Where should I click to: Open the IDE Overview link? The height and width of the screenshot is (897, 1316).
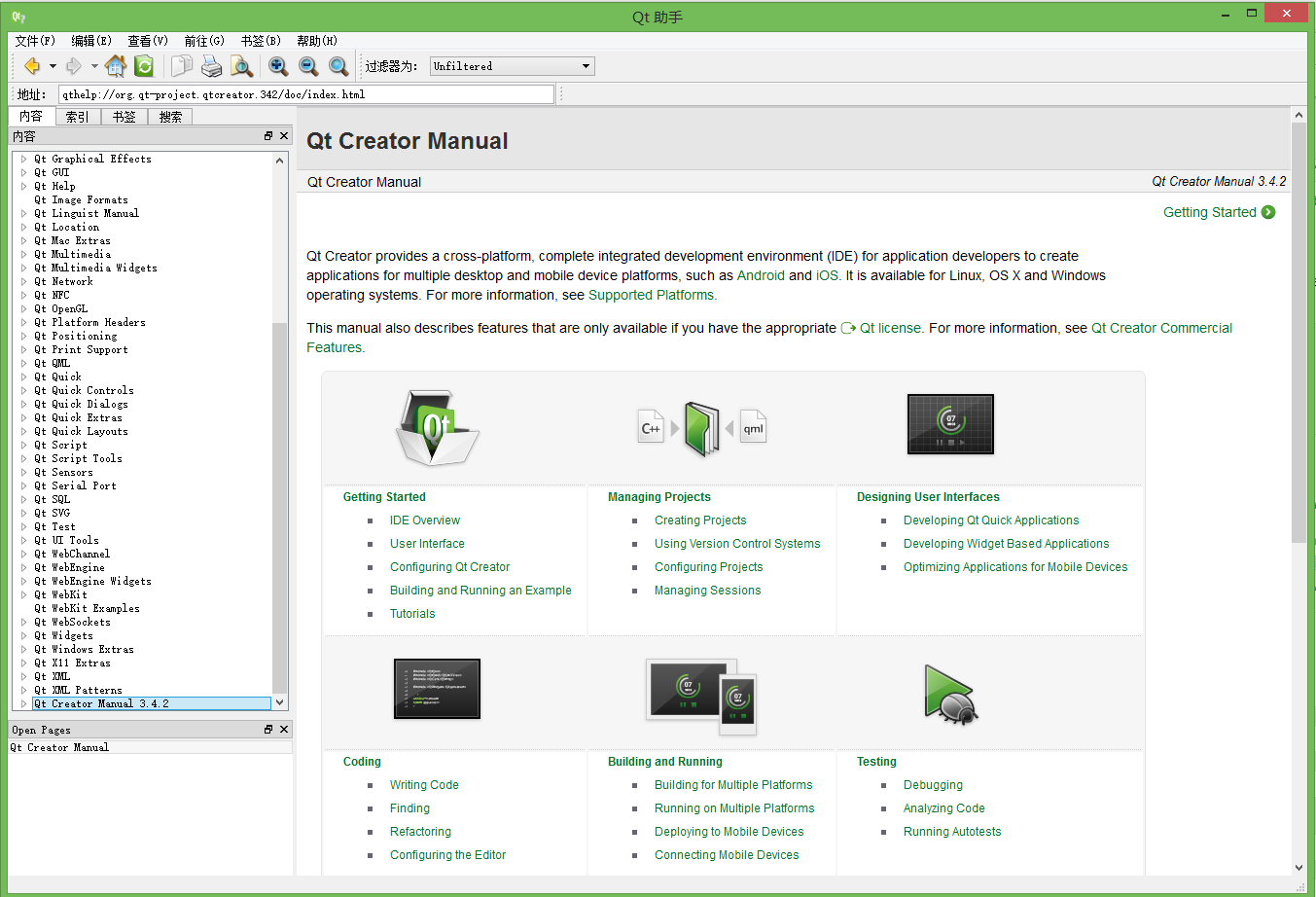[425, 520]
